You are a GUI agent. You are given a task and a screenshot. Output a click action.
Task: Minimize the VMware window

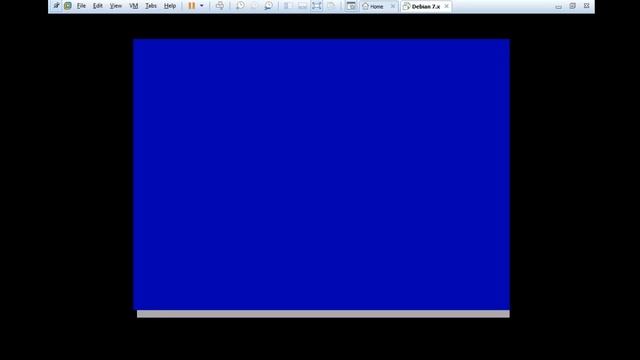click(558, 6)
